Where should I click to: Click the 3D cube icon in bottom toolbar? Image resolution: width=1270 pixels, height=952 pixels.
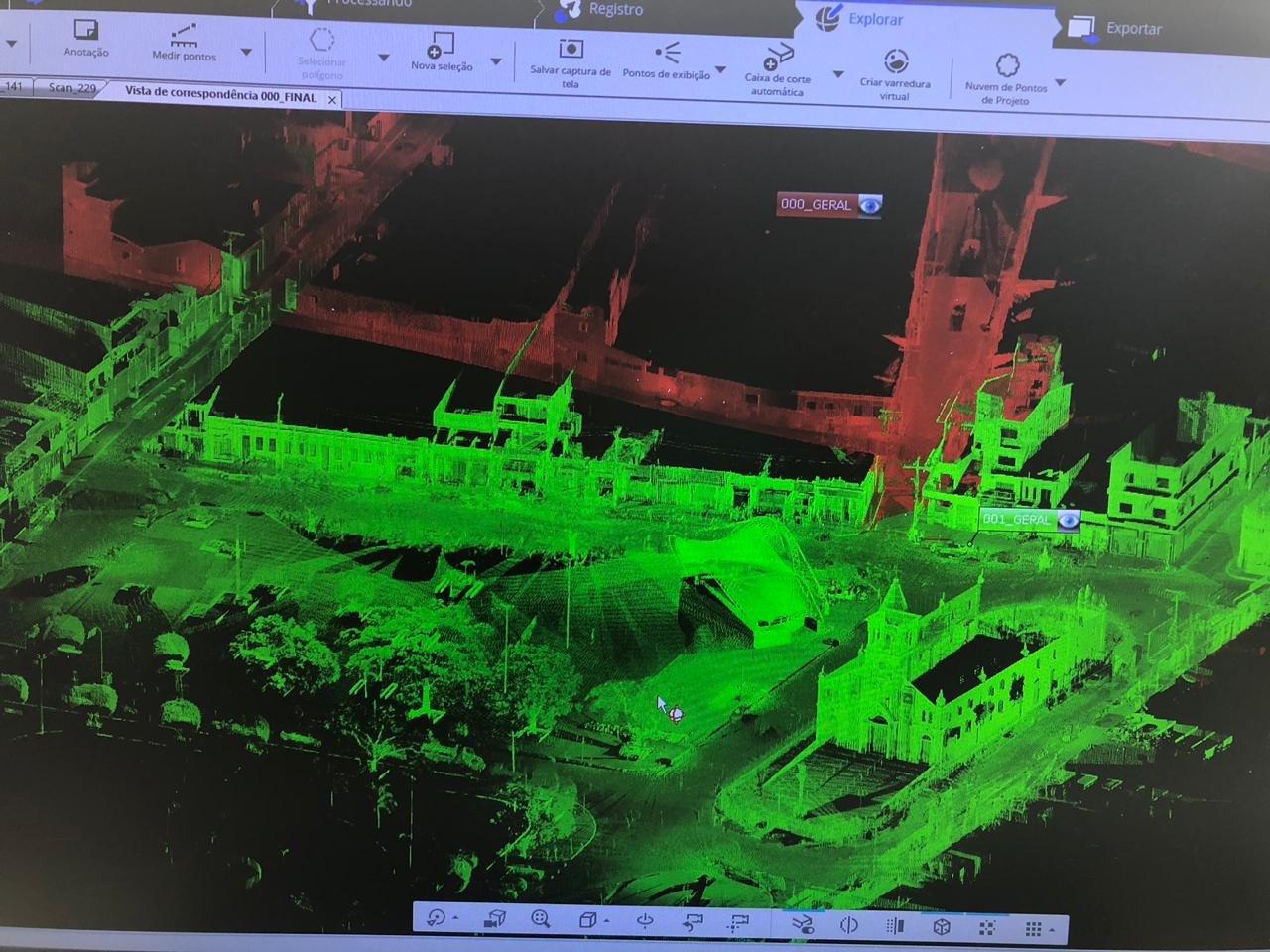942,926
